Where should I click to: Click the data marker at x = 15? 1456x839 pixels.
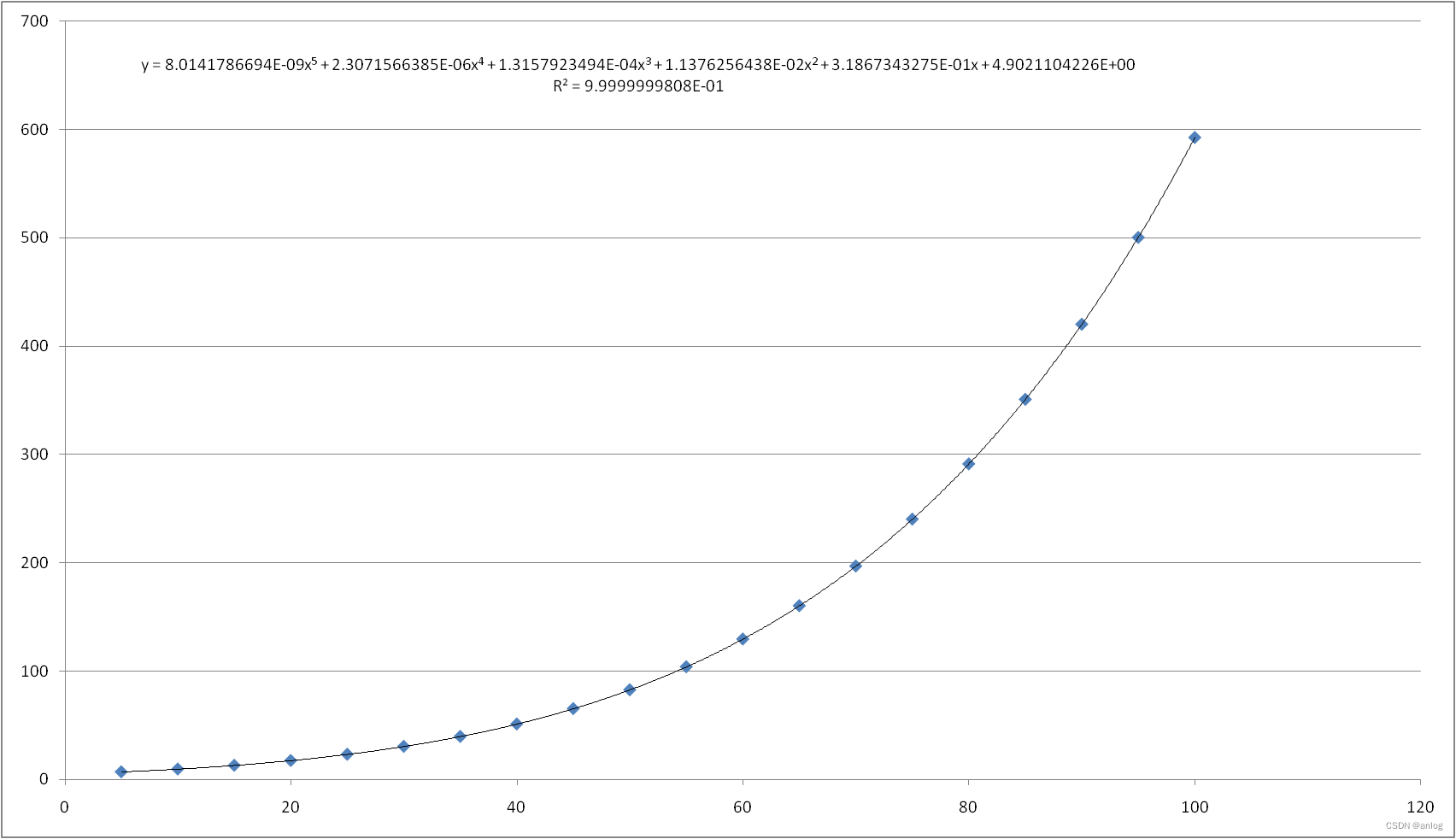234,766
